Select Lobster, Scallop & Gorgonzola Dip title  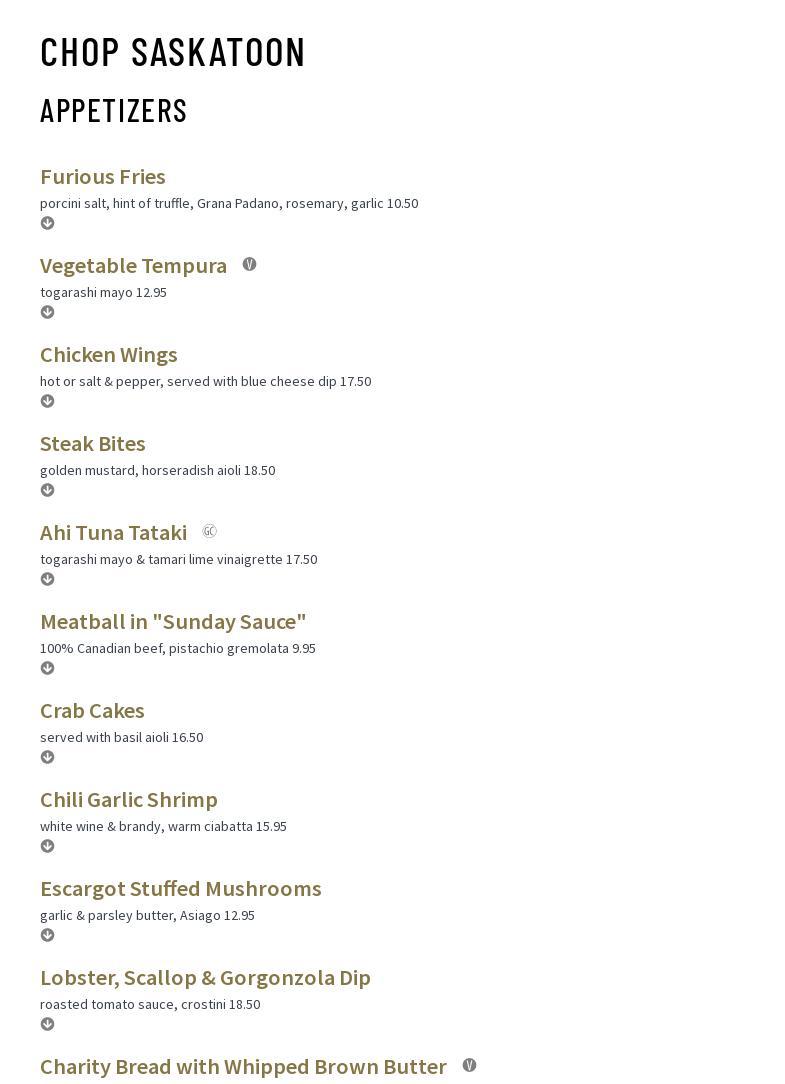[x=205, y=978]
